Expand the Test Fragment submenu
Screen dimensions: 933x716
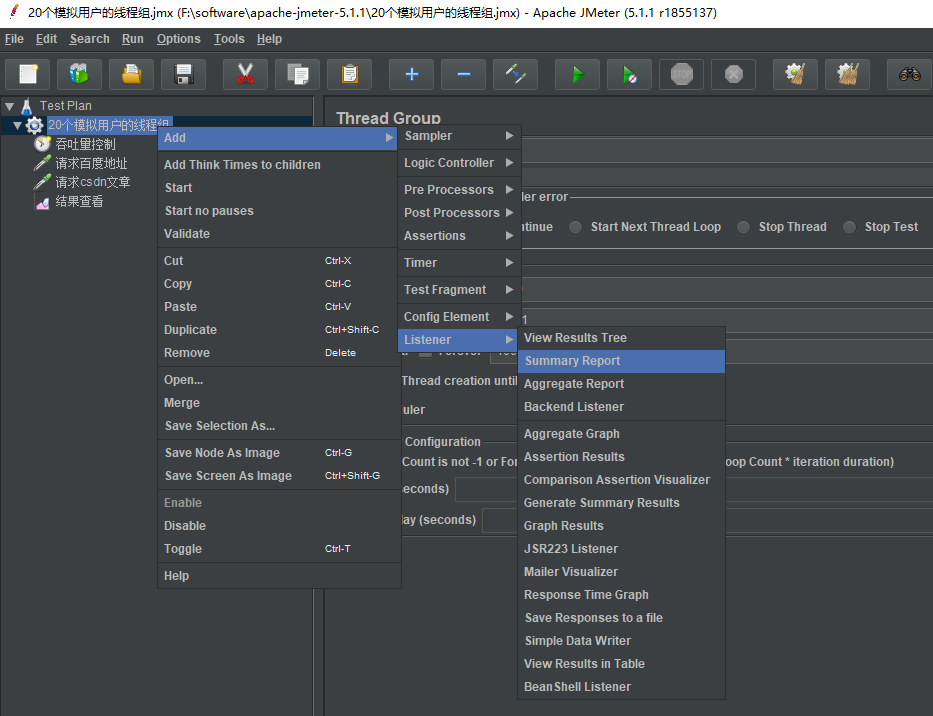[460, 290]
